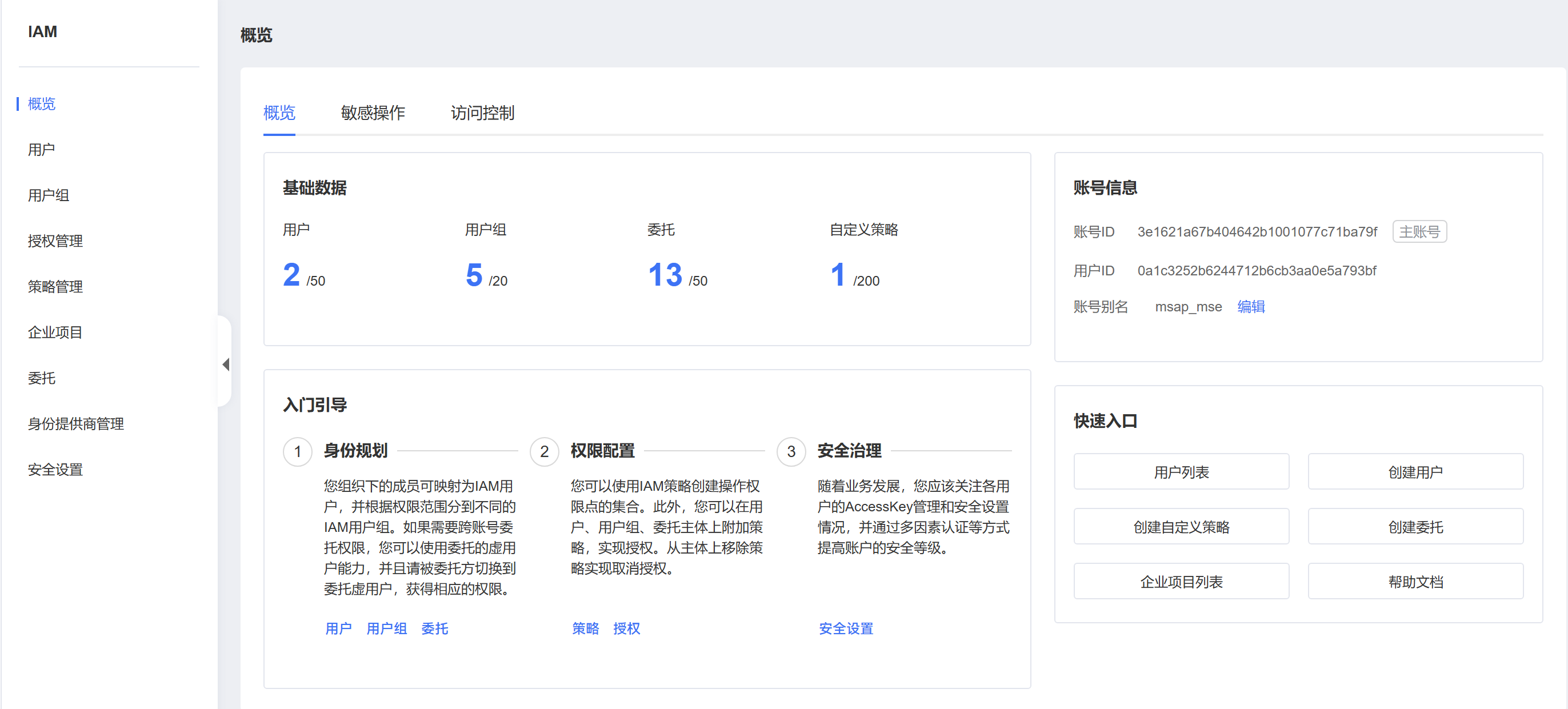Open 身份提供商管理 in the sidebar
This screenshot has width=1568, height=709.
[x=76, y=423]
